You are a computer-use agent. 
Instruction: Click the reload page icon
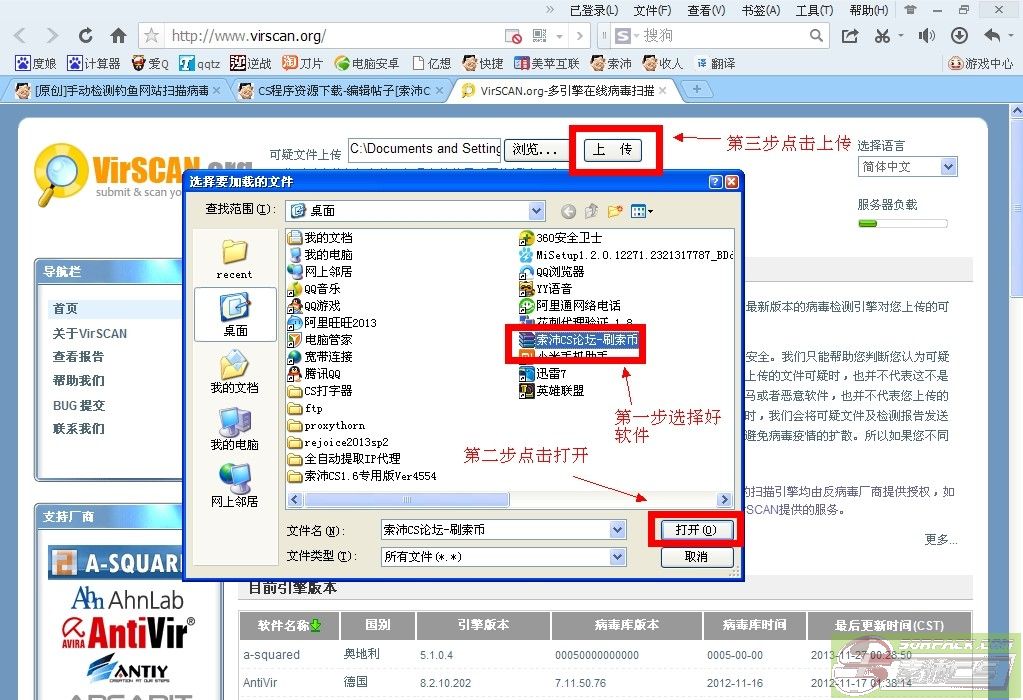86,36
